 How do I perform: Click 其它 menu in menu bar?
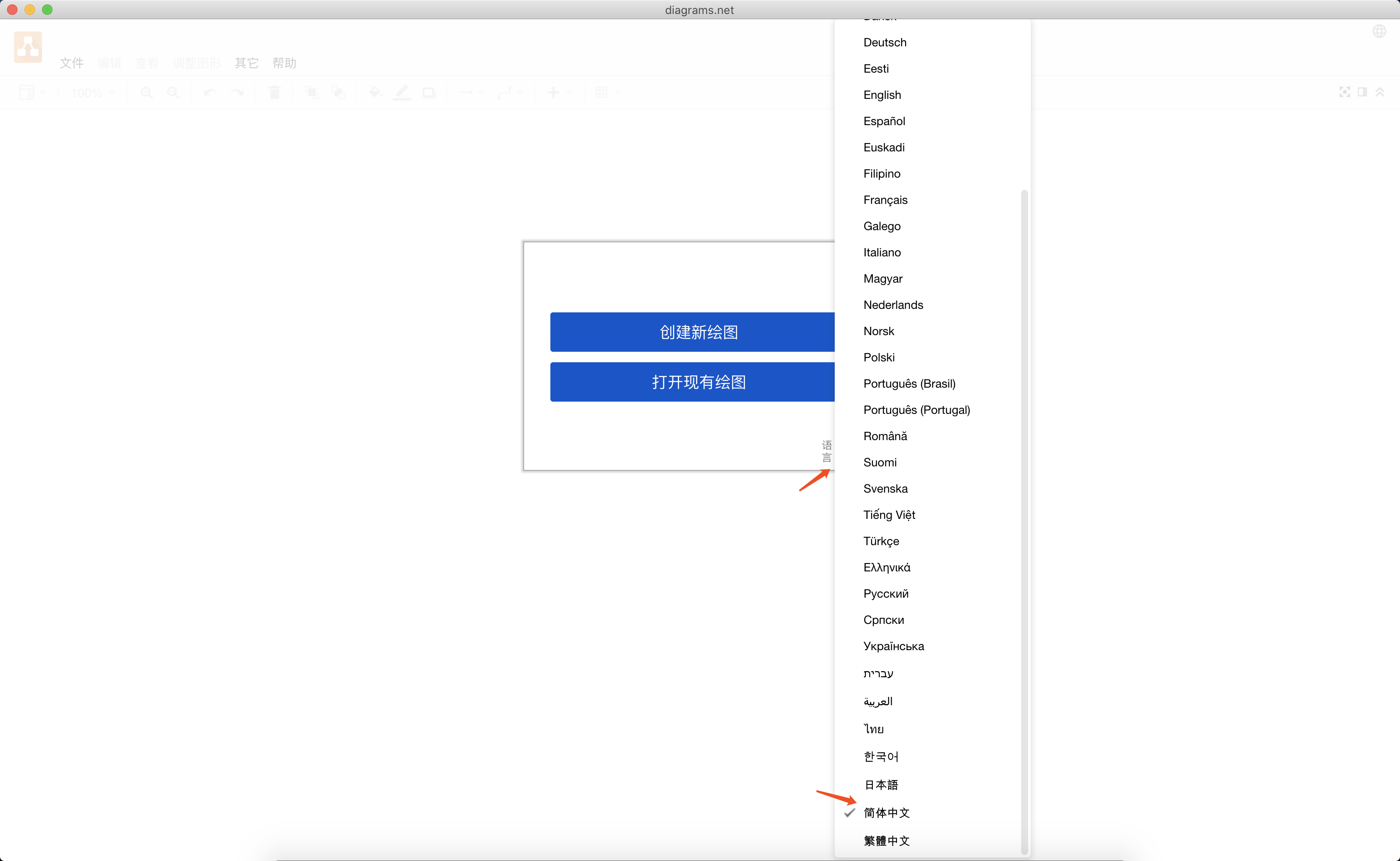click(x=247, y=62)
